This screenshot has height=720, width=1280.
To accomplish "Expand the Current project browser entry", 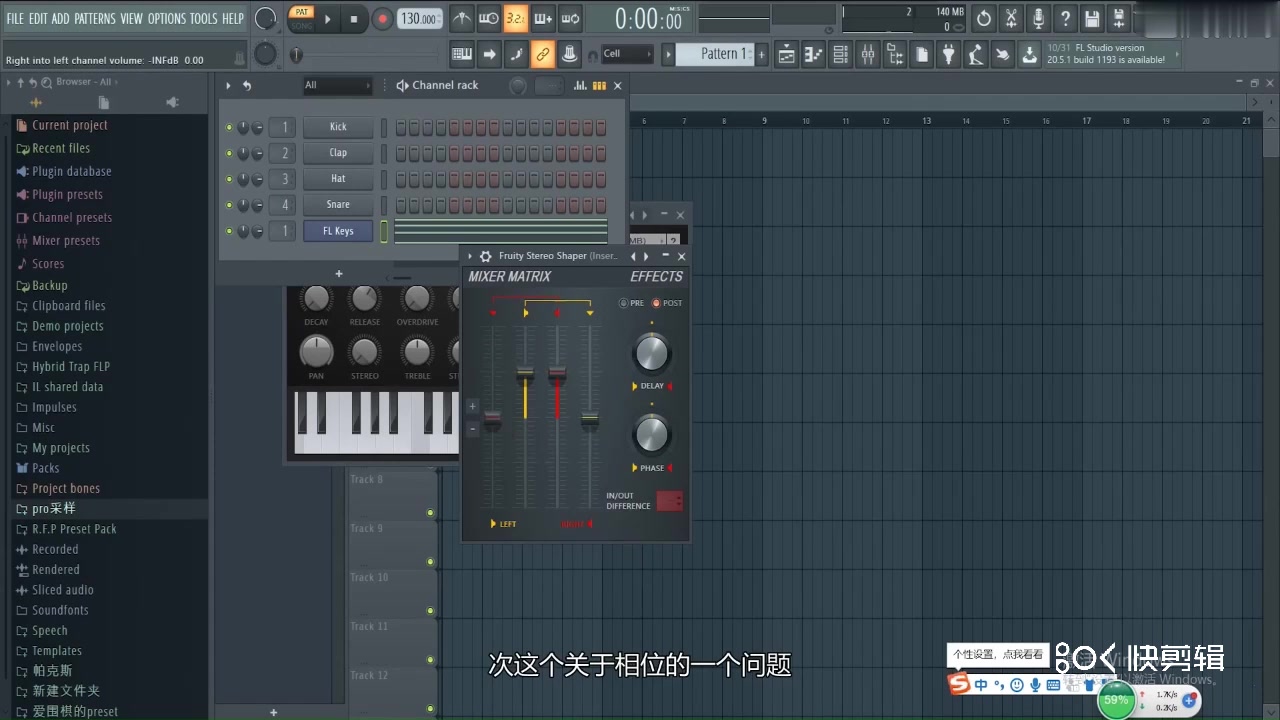I will click(69, 125).
